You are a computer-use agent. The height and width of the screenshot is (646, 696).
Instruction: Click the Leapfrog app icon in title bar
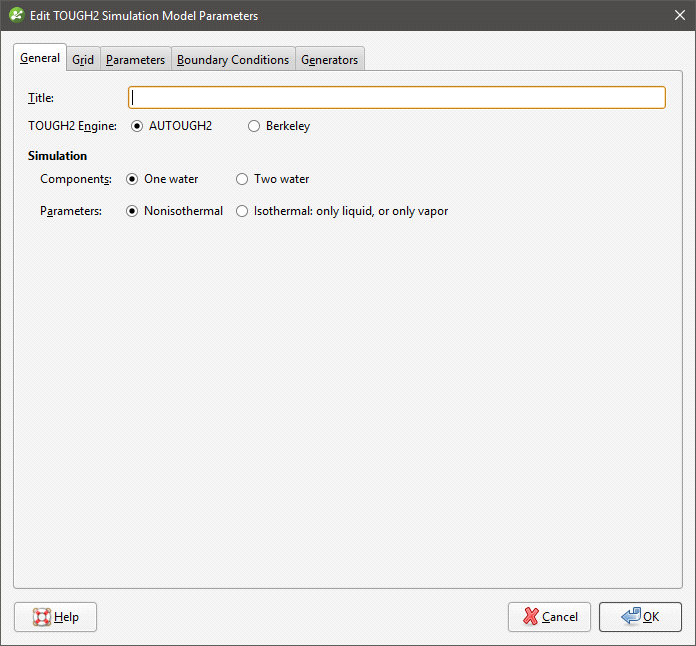(16, 15)
